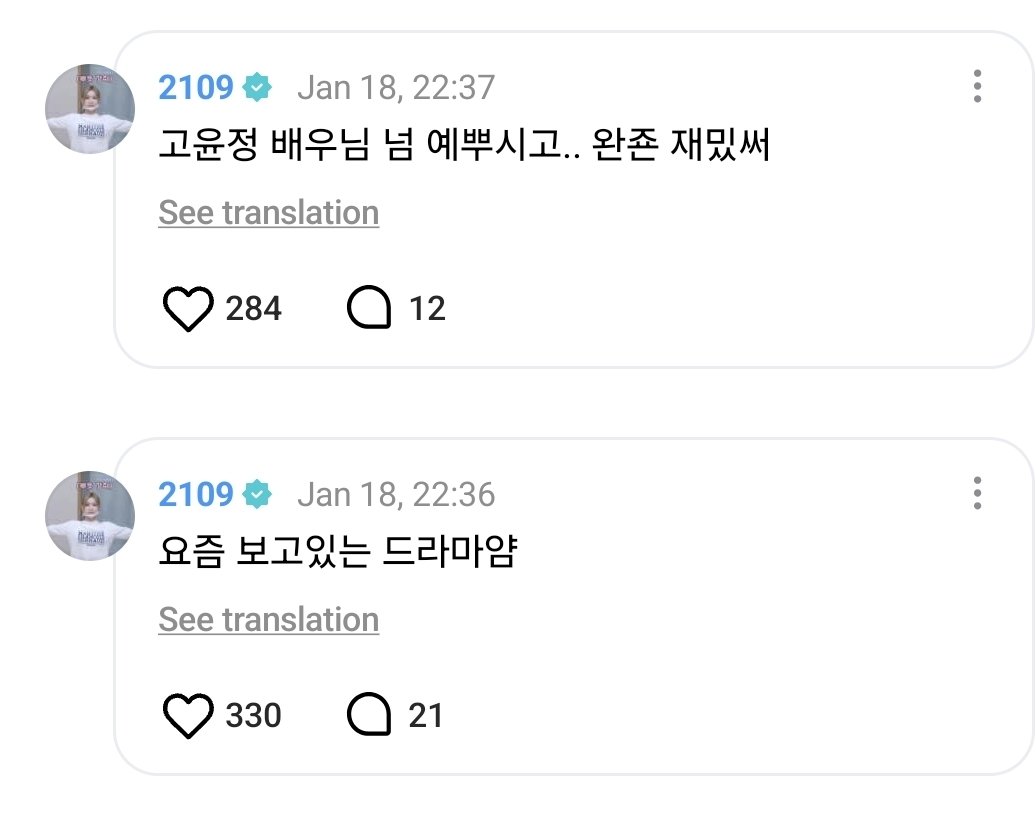Click See translation under the 22:37 post
Screen dimensions: 1036x818
(268, 213)
